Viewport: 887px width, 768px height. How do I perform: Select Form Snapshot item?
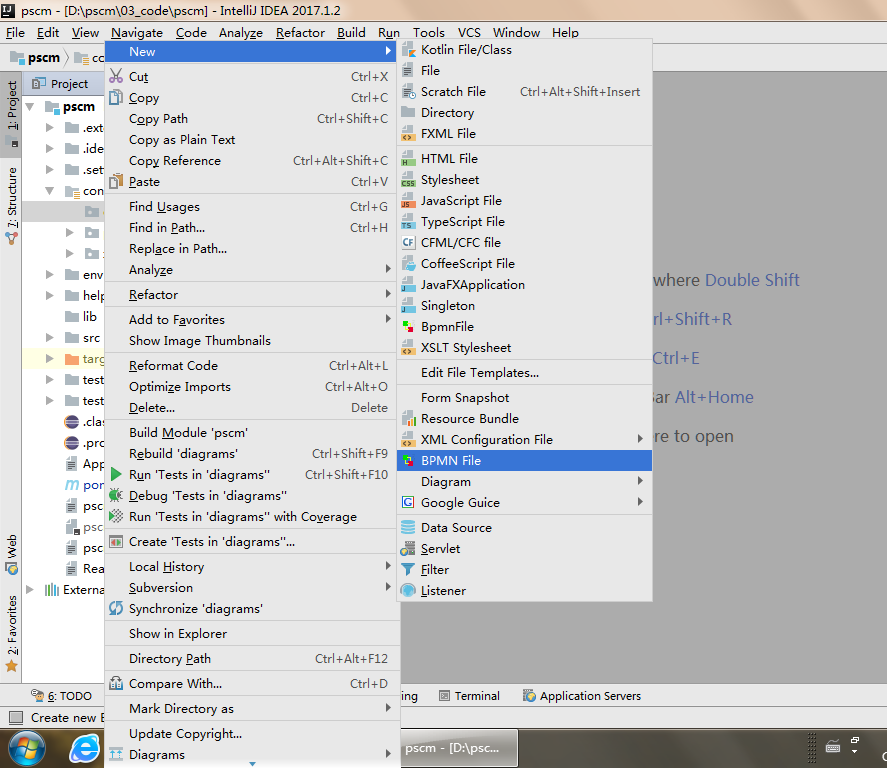tap(524, 398)
